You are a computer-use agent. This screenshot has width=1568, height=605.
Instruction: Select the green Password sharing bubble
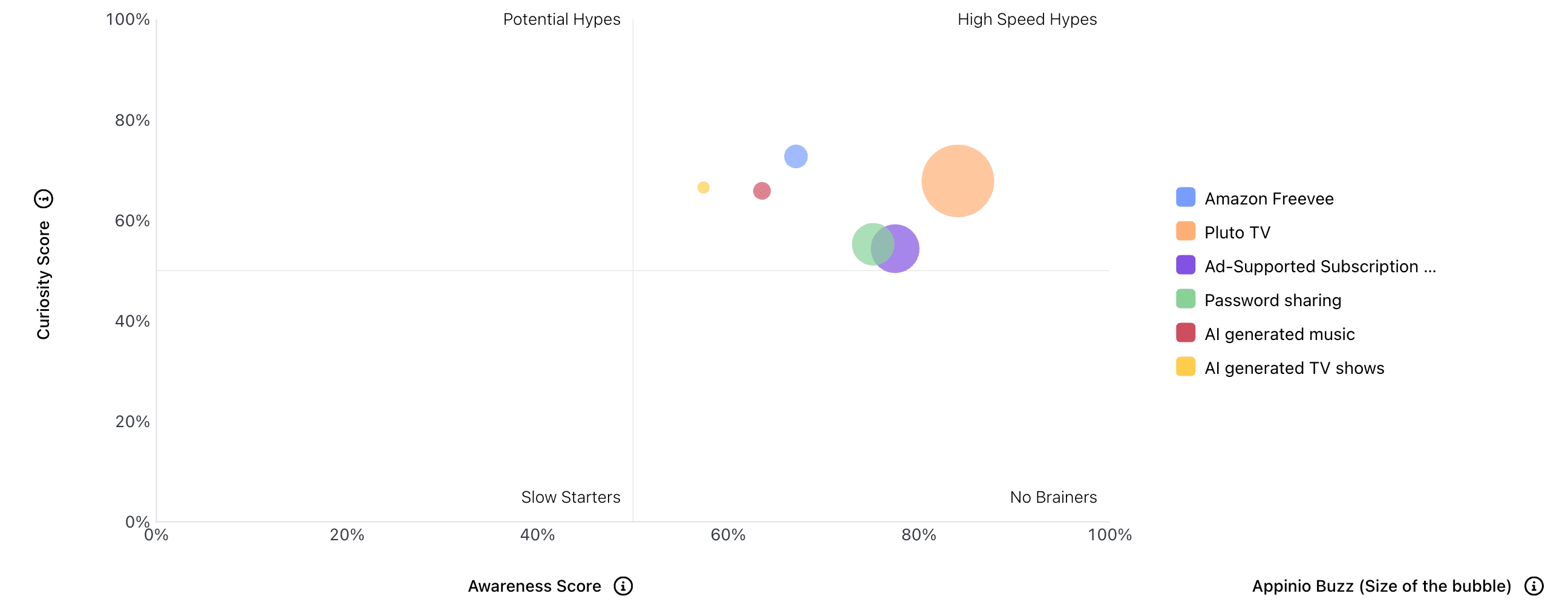point(864,243)
